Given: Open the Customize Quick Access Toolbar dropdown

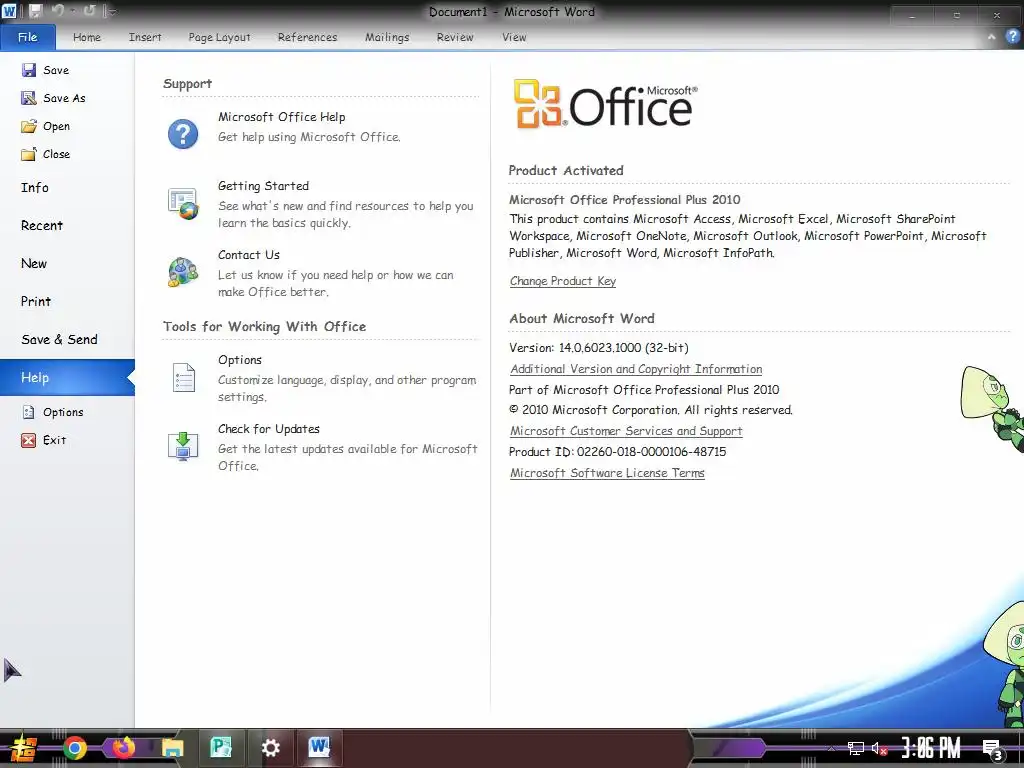Looking at the screenshot, I should [x=111, y=12].
